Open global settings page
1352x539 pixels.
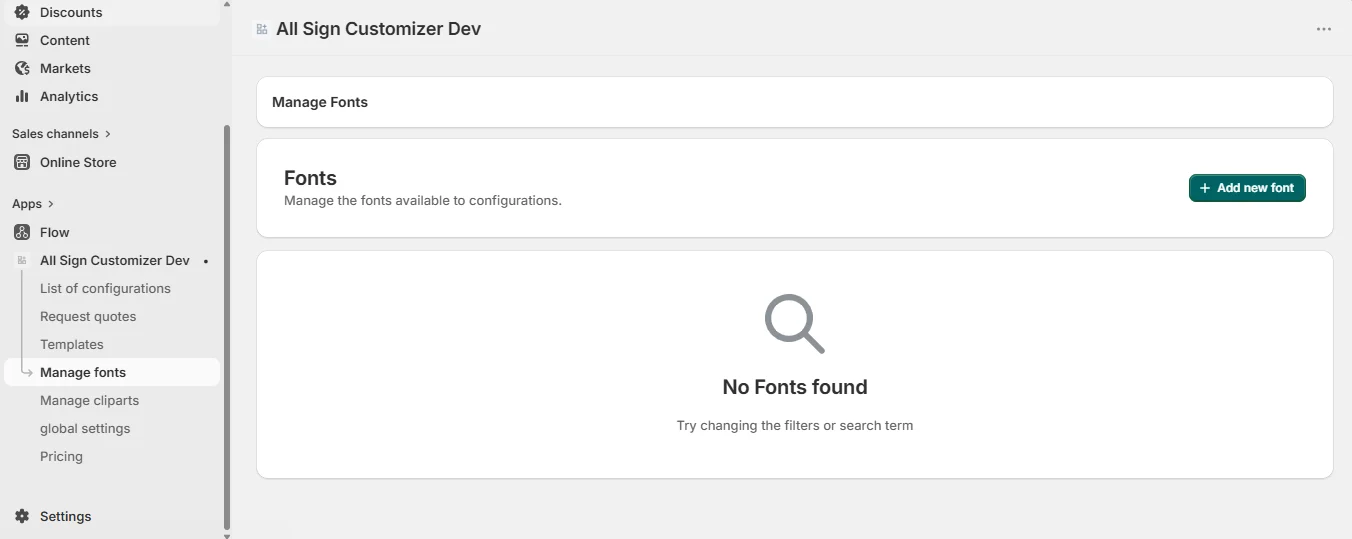(85, 428)
